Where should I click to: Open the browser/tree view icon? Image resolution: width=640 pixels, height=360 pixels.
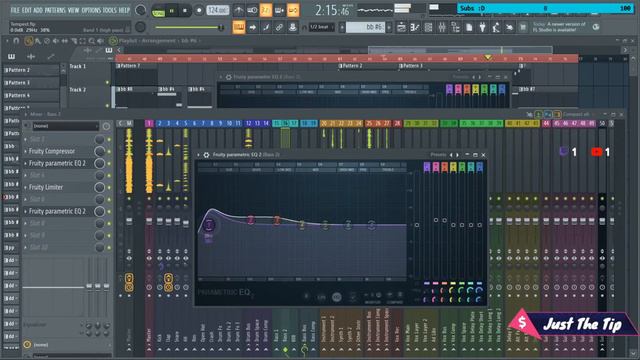point(456,27)
